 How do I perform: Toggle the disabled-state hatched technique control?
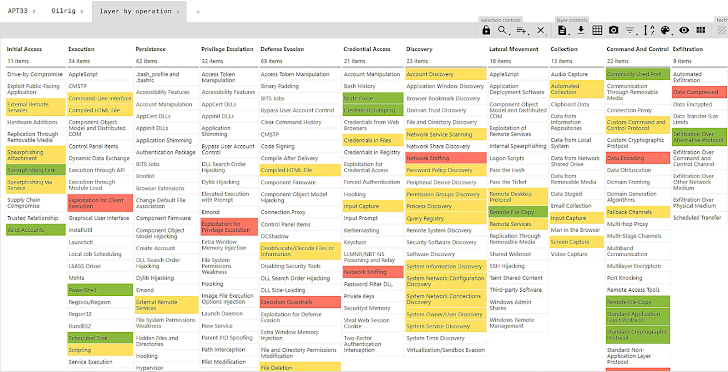(722, 30)
